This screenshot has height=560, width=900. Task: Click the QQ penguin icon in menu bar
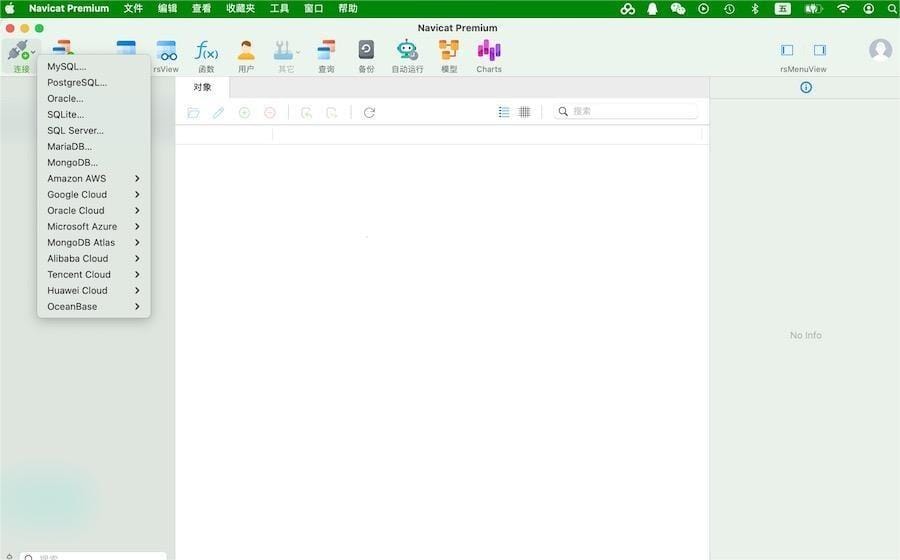(x=653, y=9)
